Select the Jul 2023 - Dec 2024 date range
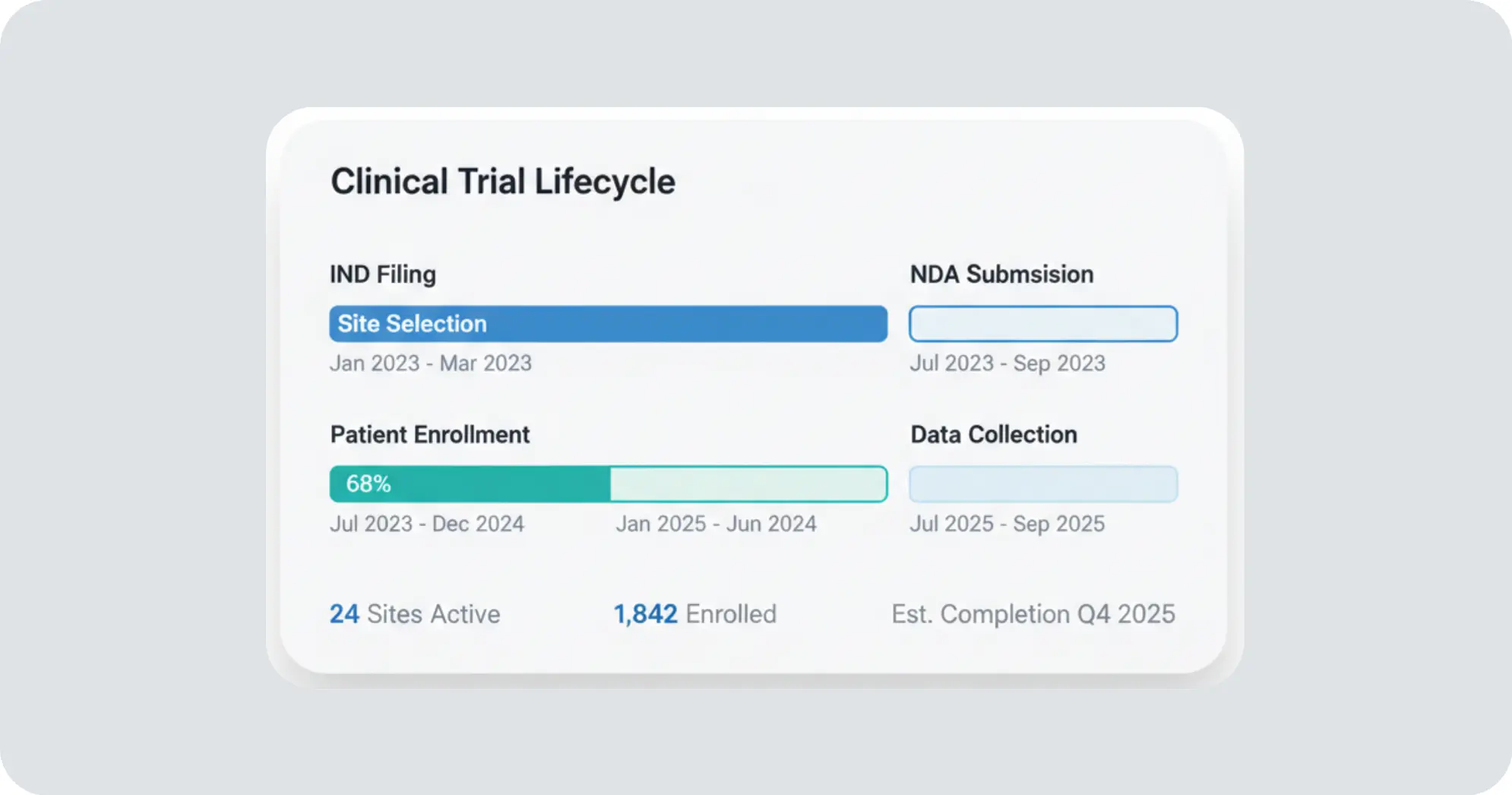The height and width of the screenshot is (795, 1512). [x=427, y=524]
